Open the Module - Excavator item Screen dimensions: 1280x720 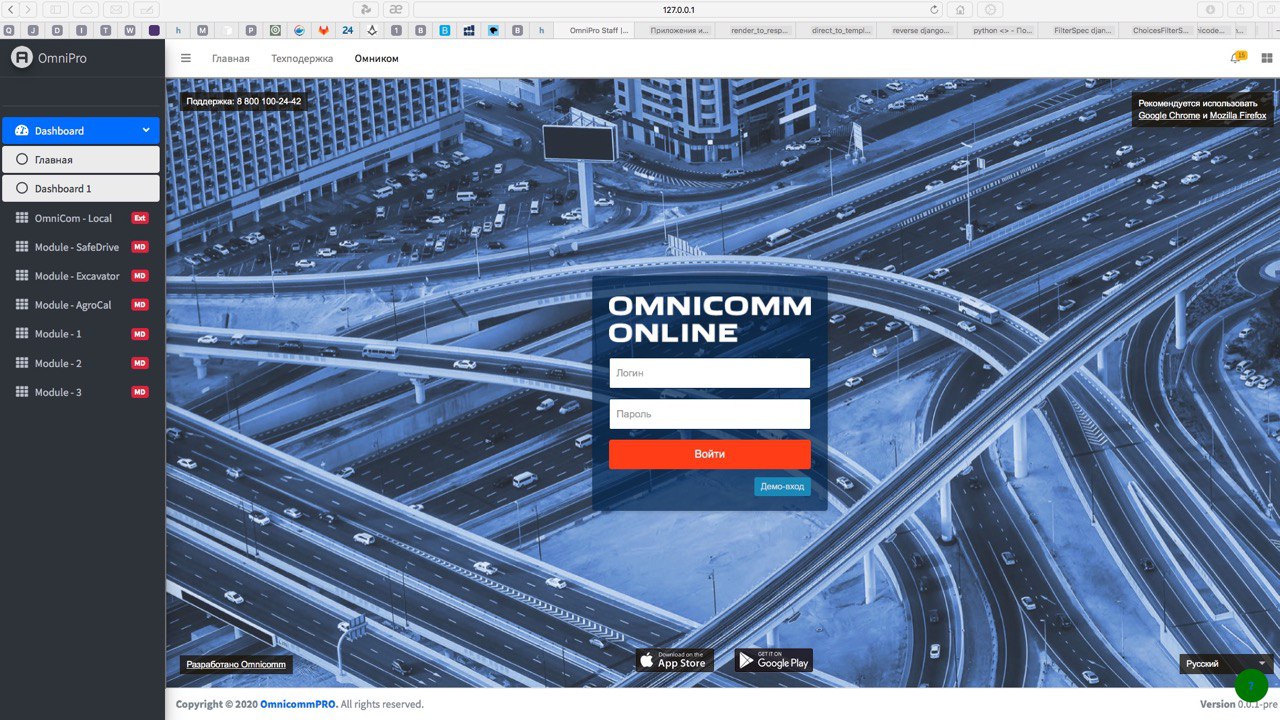click(80, 276)
